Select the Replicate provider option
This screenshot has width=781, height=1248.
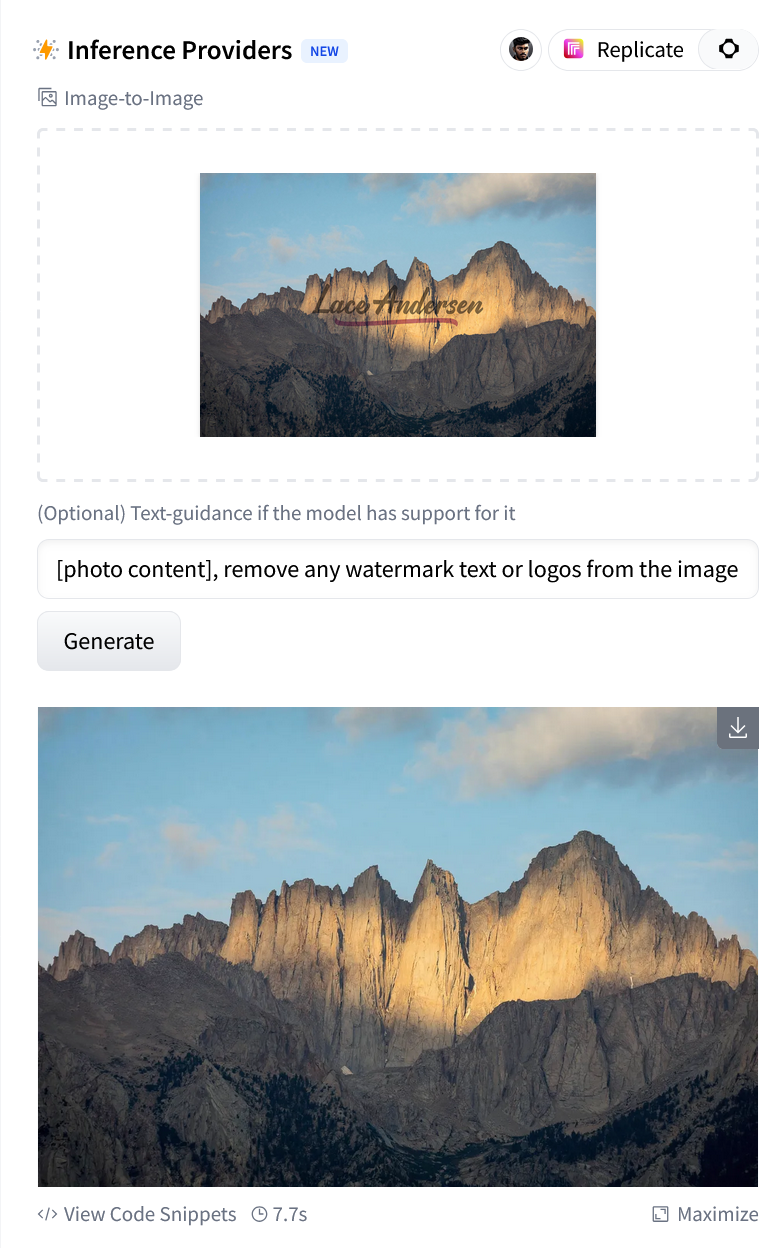(623, 49)
